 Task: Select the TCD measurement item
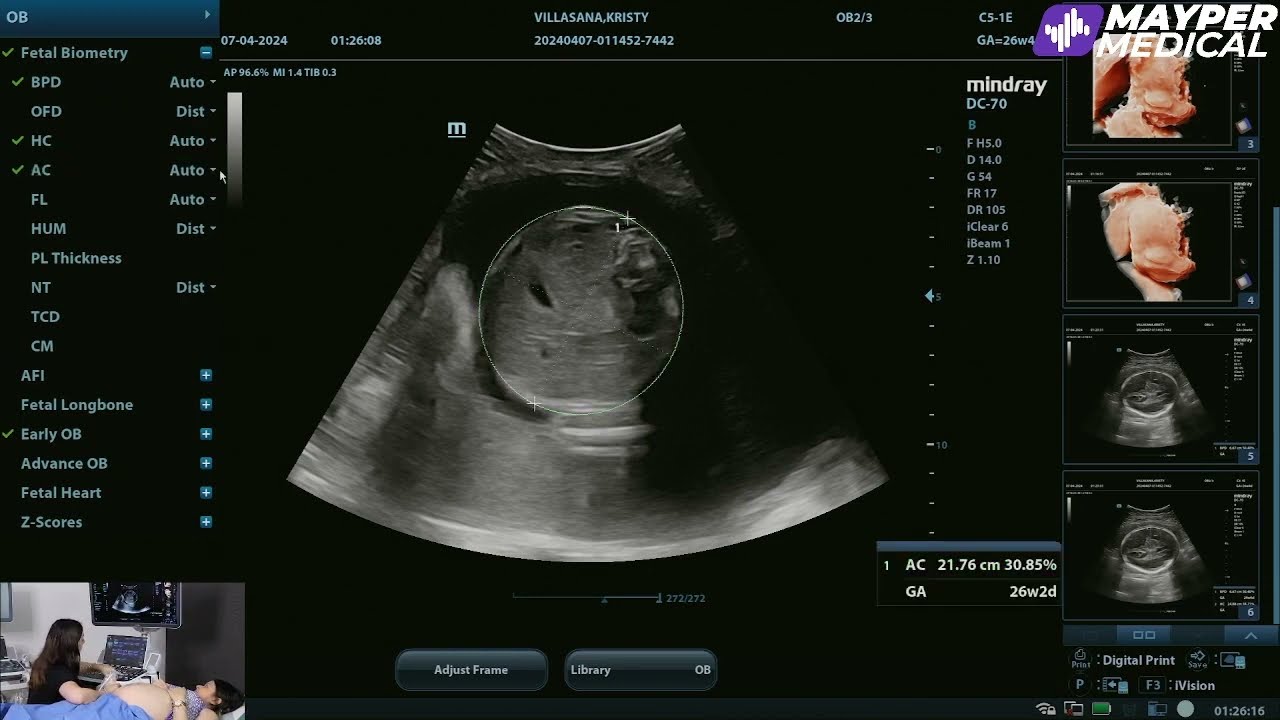click(45, 317)
